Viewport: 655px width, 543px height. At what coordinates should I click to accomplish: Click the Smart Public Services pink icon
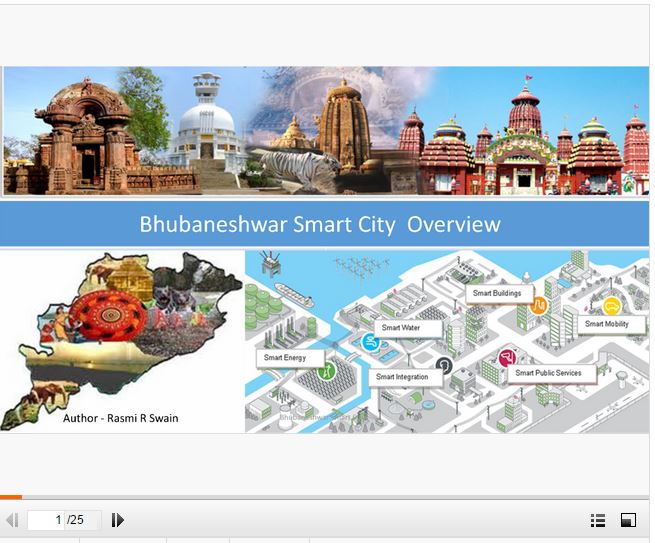[507, 358]
